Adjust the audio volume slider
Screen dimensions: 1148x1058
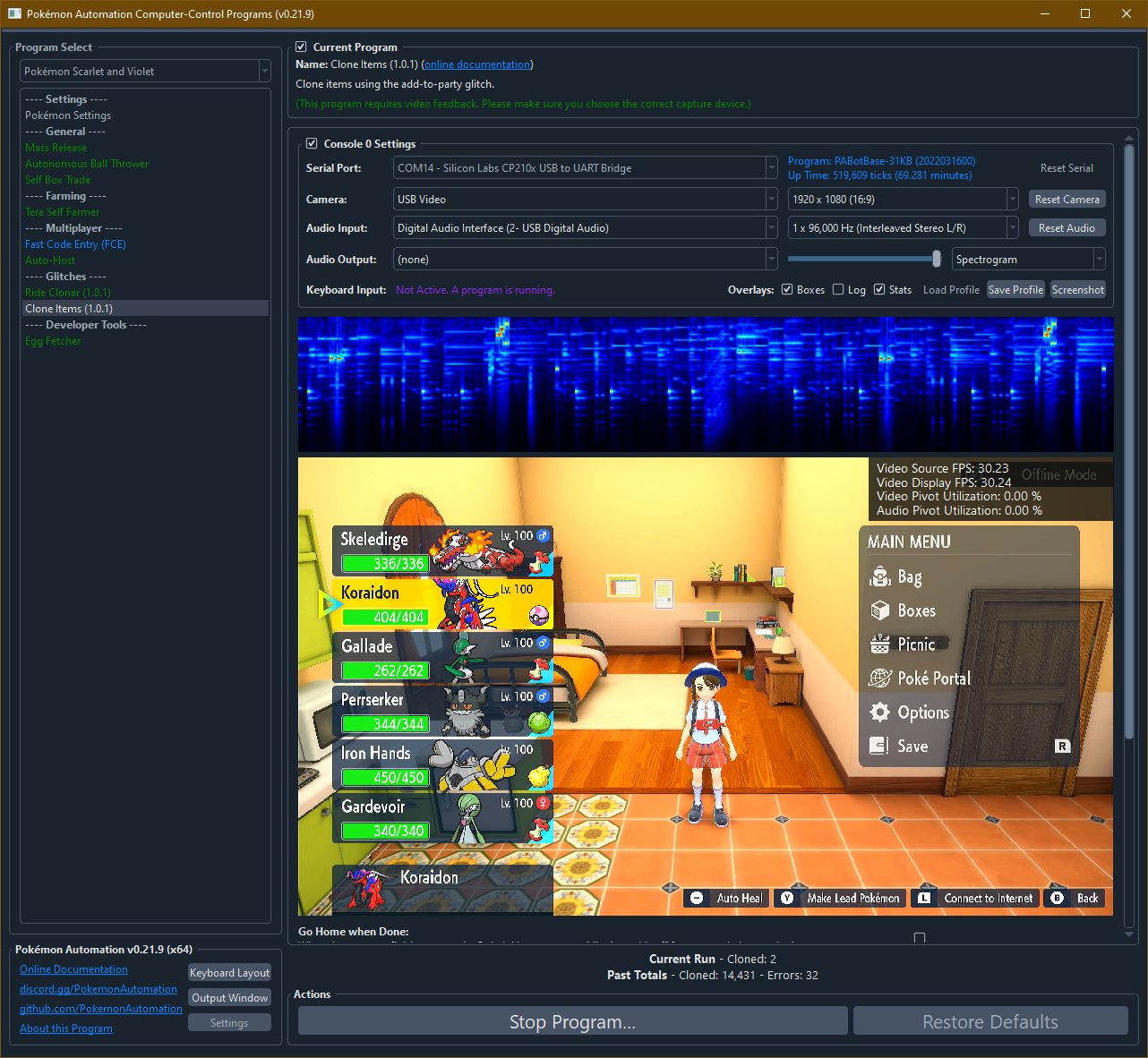pyautogui.click(x=936, y=260)
